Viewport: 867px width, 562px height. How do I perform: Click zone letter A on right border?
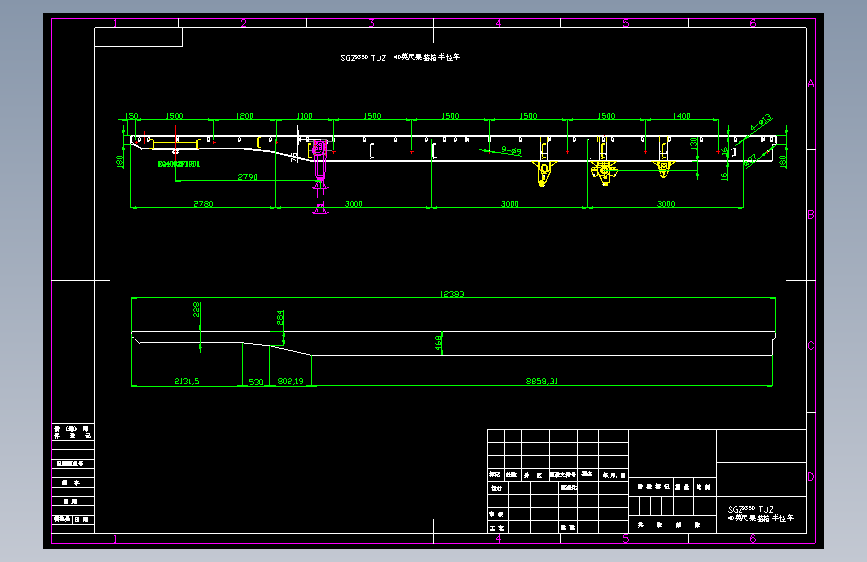pyautogui.click(x=811, y=84)
